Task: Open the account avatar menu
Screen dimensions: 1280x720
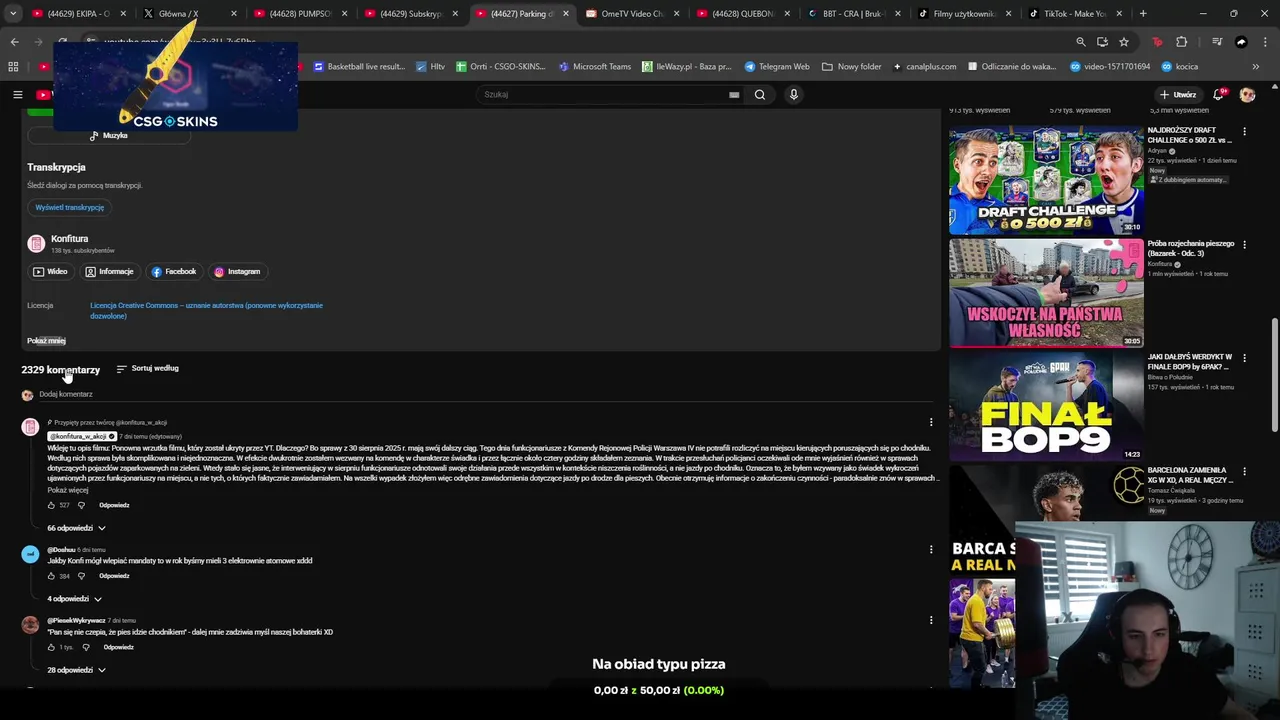Action: (x=1247, y=95)
